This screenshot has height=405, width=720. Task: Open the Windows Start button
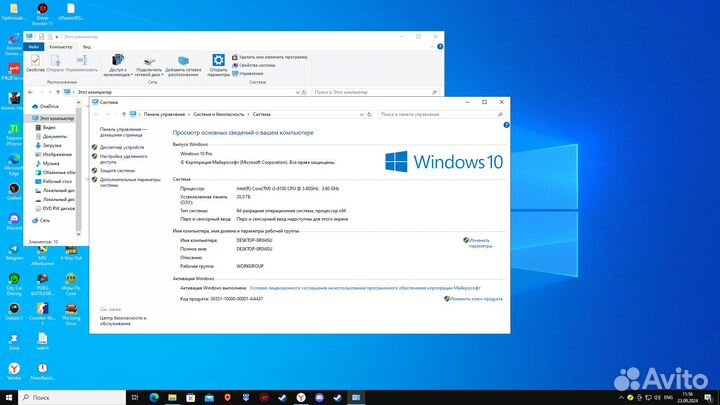tap(9, 398)
